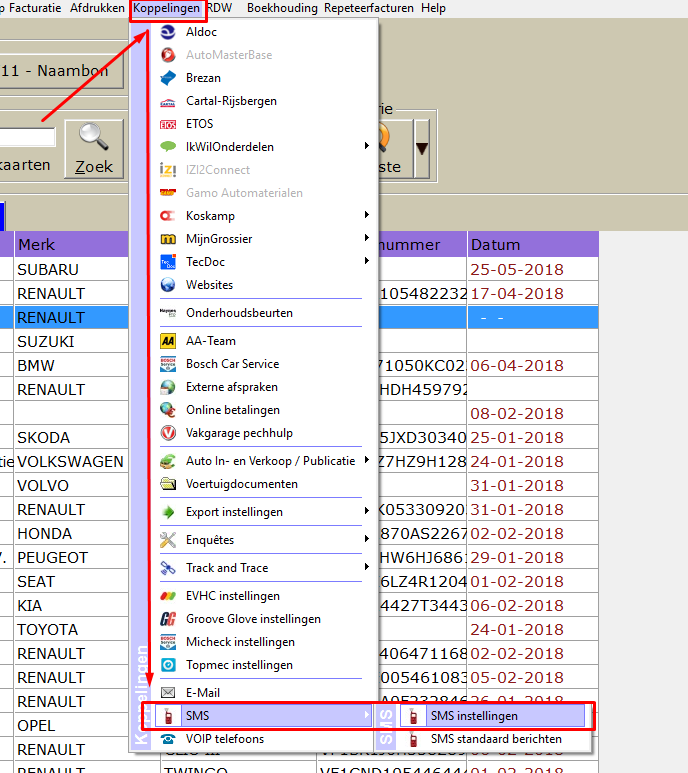Select the OPEL row
The width and height of the screenshot is (688, 773).
(71, 726)
